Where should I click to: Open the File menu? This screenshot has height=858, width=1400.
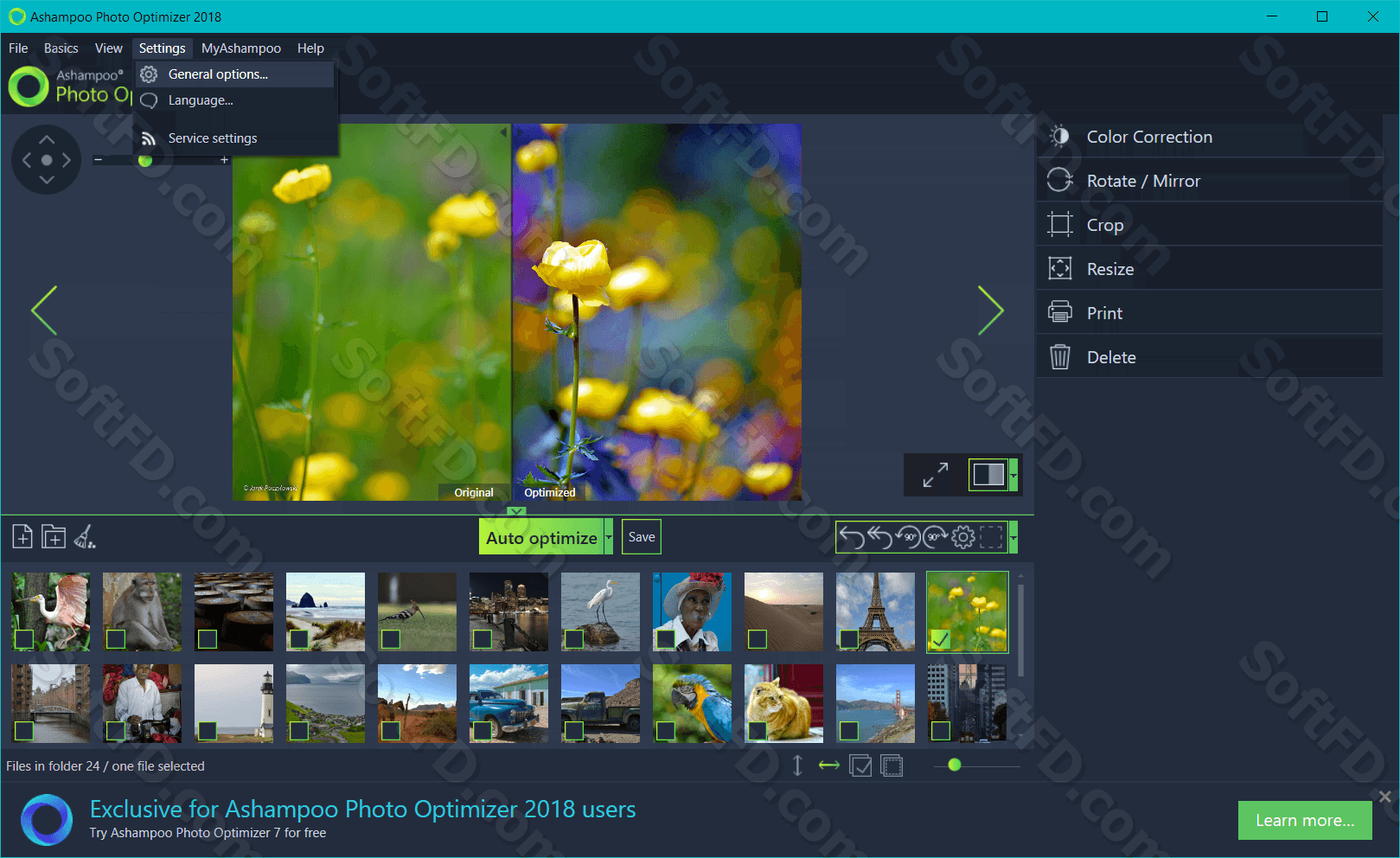(x=18, y=48)
